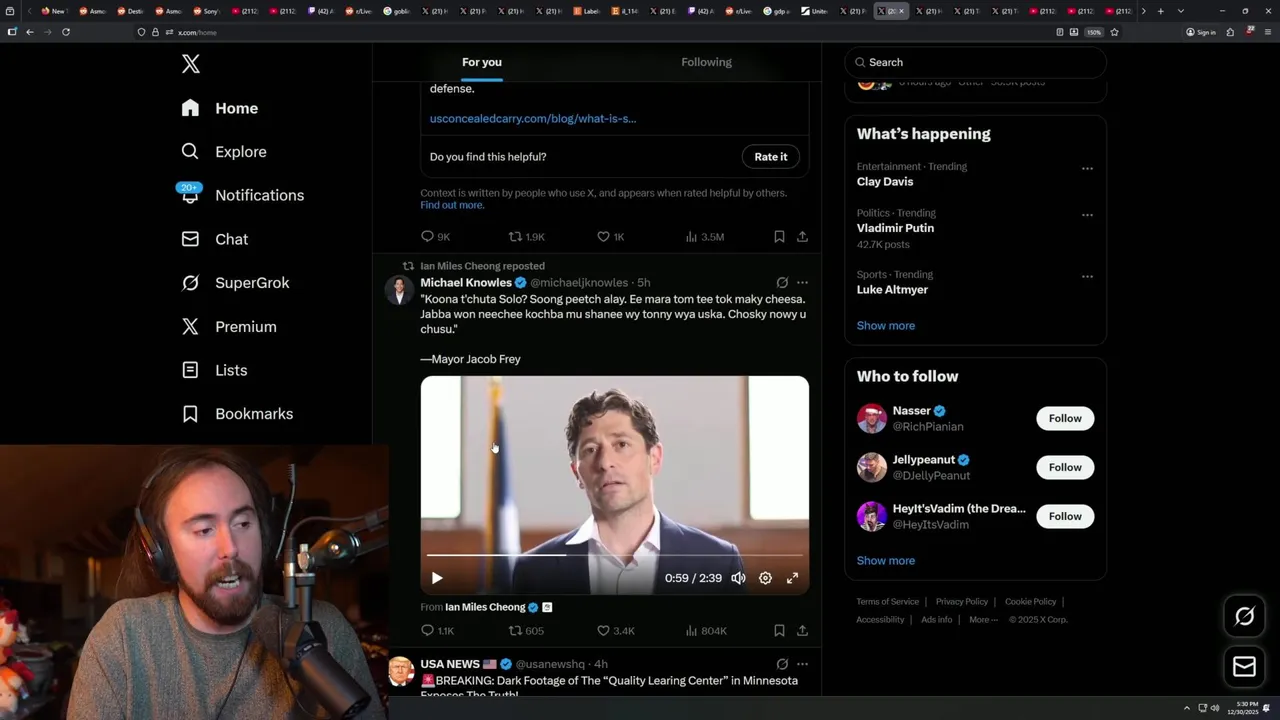Bookmark this page with the star icon
The height and width of the screenshot is (720, 1280).
[x=1114, y=32]
